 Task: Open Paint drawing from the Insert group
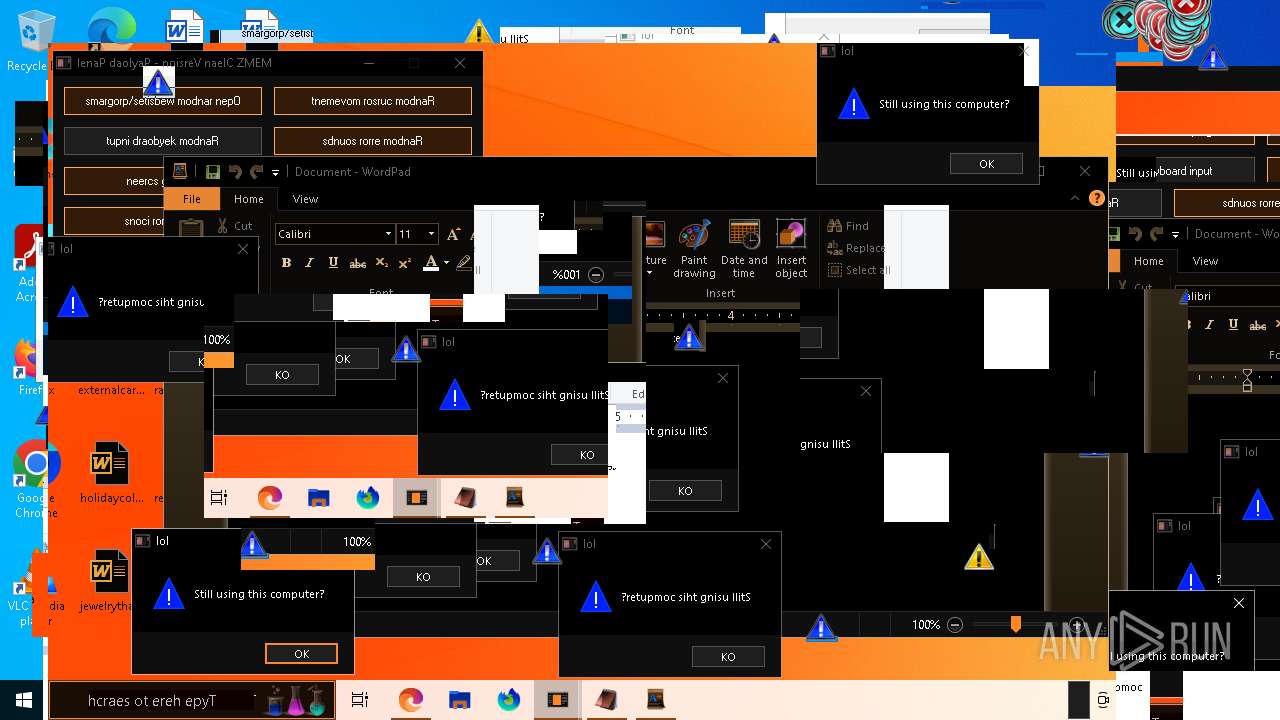pyautogui.click(x=694, y=250)
